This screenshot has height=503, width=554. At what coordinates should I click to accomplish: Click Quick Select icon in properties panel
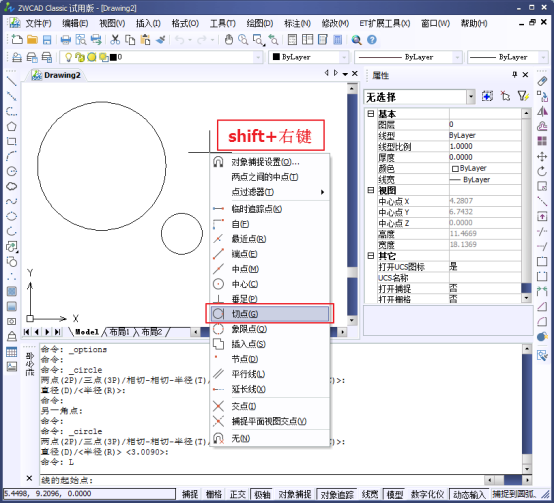pos(523,96)
